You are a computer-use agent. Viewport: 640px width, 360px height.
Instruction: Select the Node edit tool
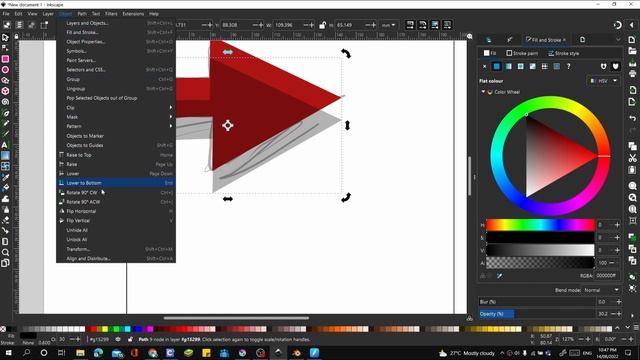coord(5,48)
